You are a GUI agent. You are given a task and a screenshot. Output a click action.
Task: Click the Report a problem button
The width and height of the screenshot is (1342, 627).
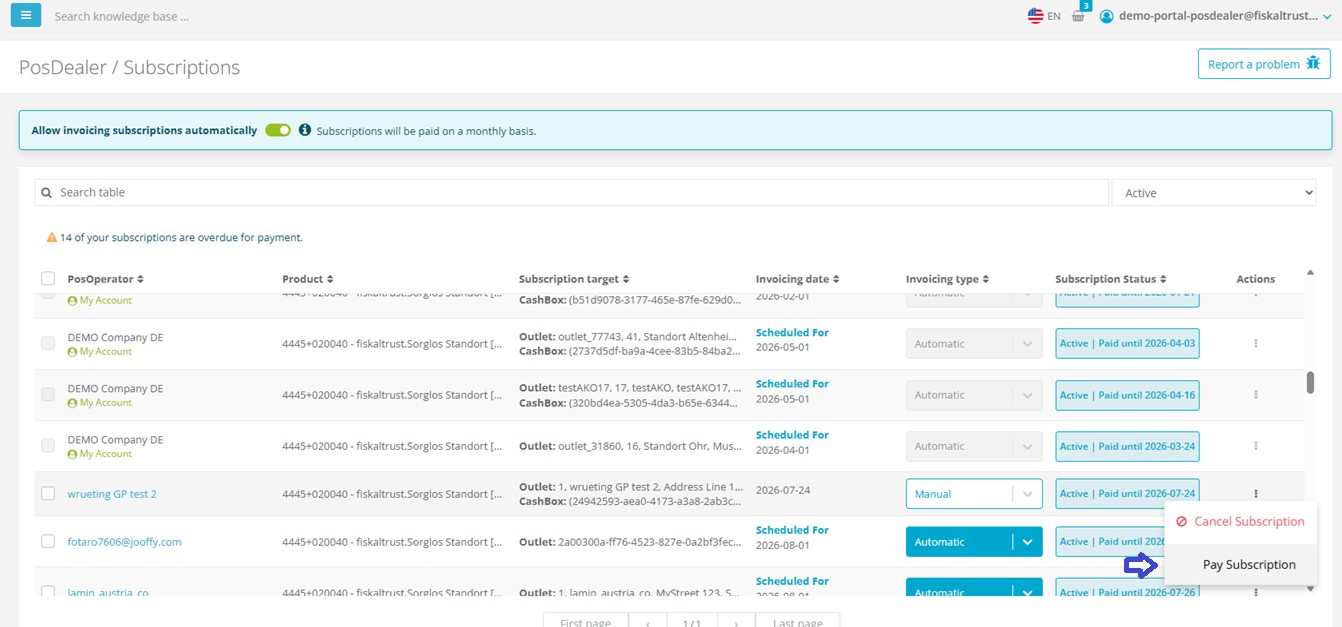click(x=1264, y=63)
